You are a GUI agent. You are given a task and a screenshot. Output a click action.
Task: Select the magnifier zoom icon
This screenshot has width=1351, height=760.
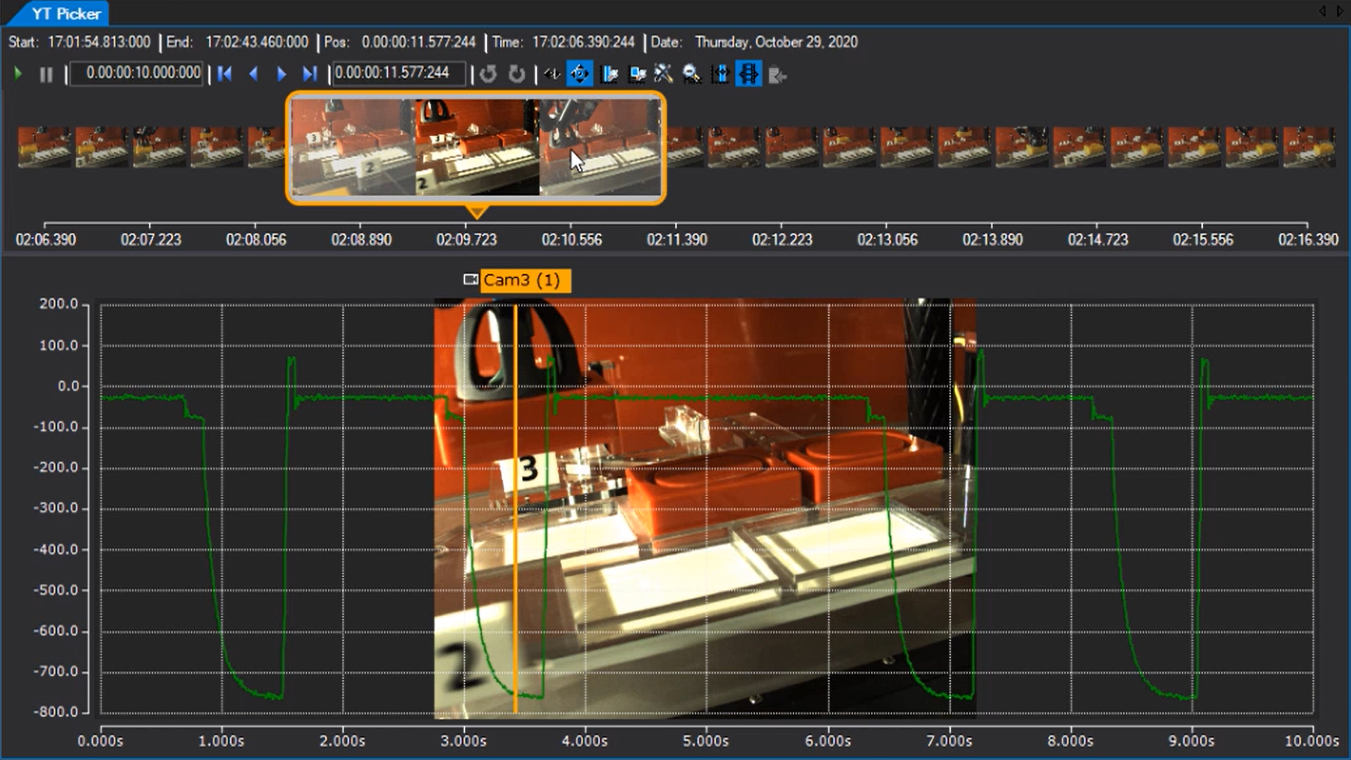(691, 74)
